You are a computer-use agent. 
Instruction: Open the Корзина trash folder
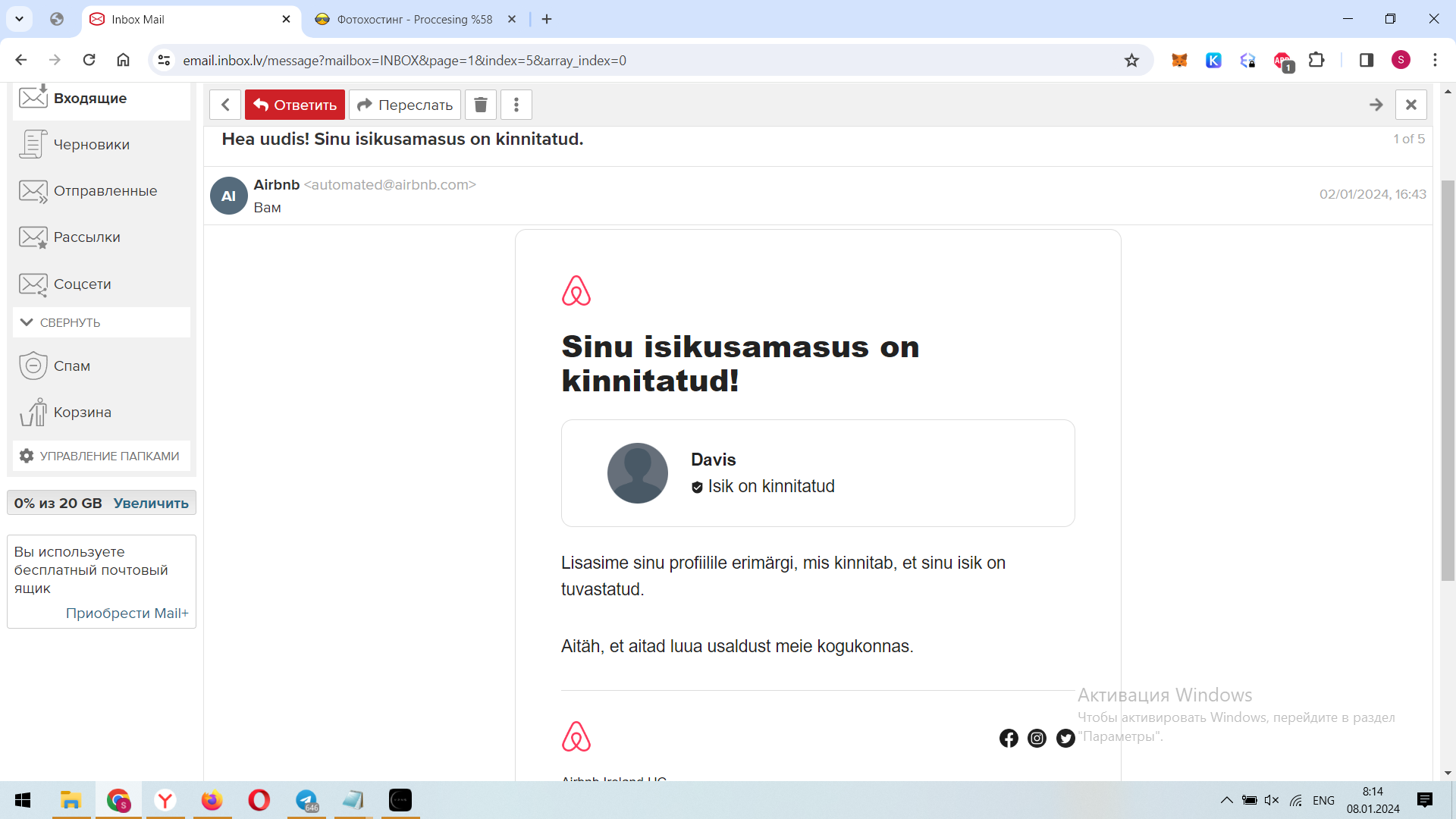pos(82,412)
